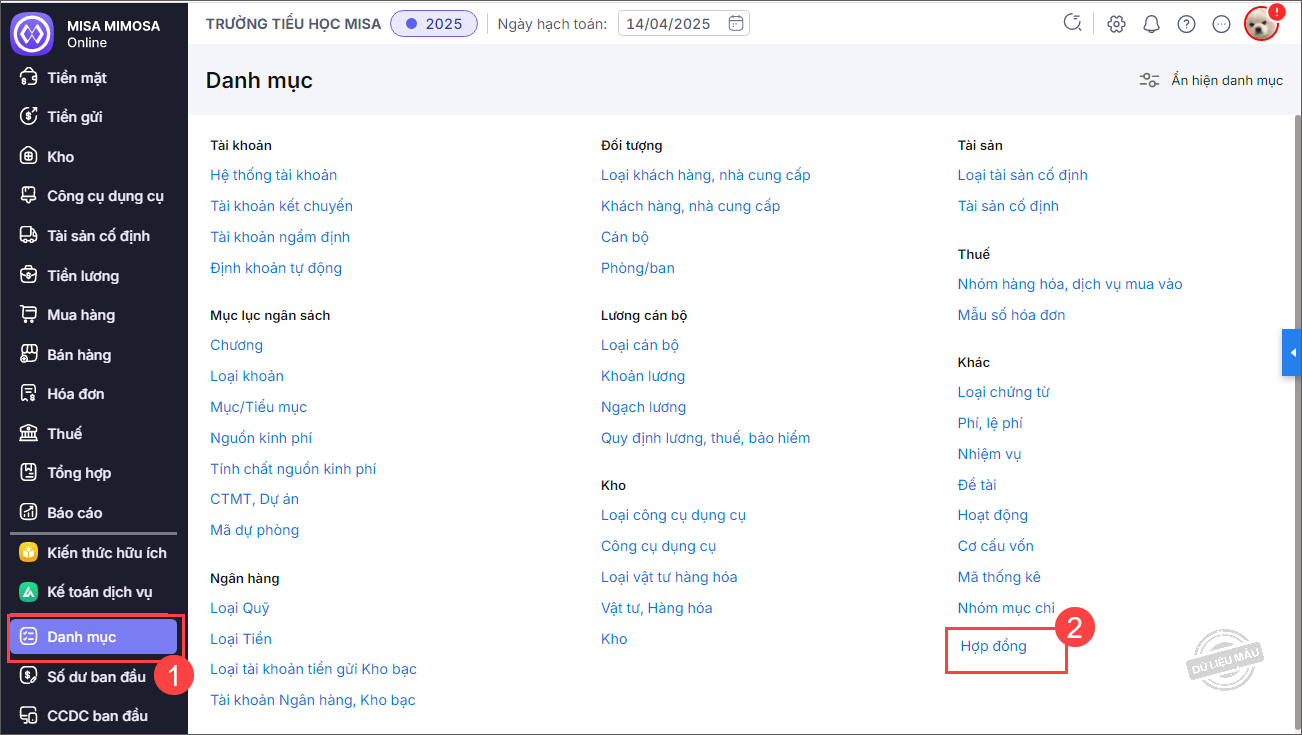
Task: Open the notifications bell
Action: 1151,24
